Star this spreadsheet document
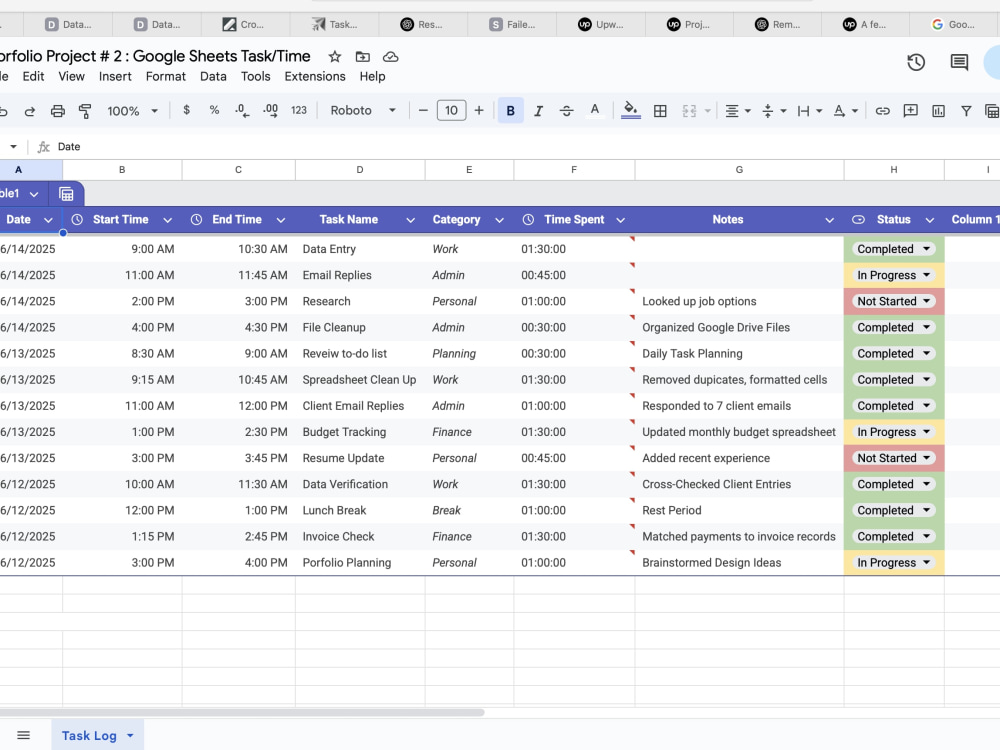Screen dimensions: 1000x750 tap(335, 57)
